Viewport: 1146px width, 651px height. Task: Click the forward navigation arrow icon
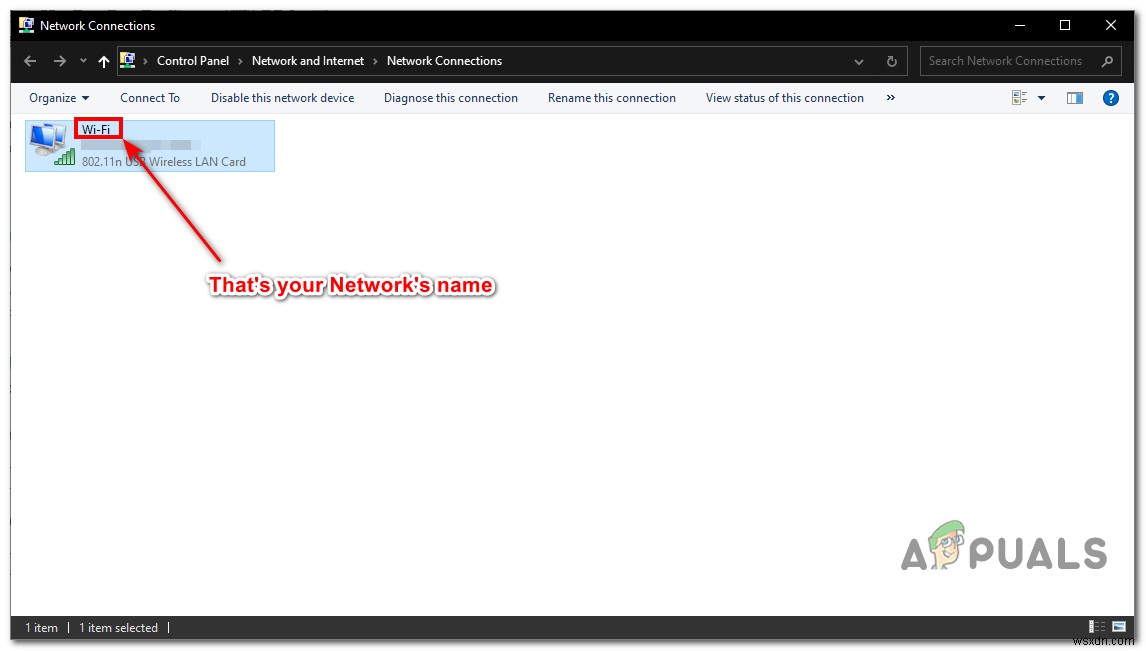pos(58,61)
